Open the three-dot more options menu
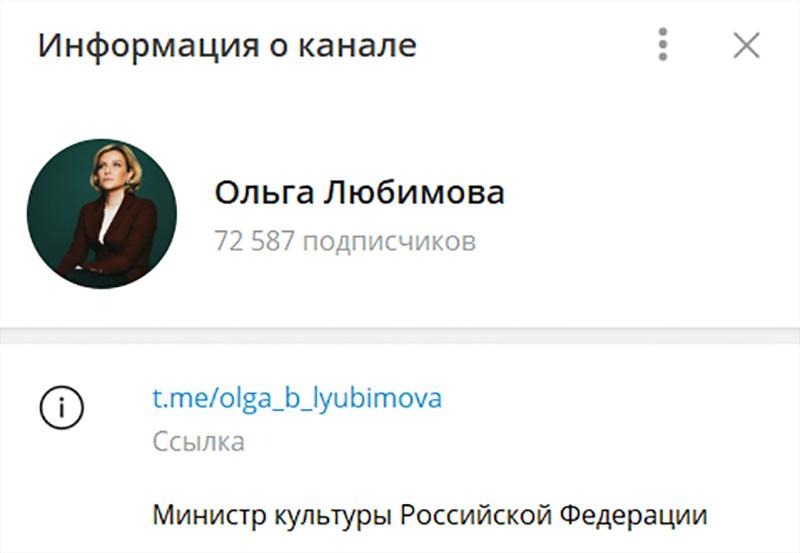 click(x=663, y=45)
